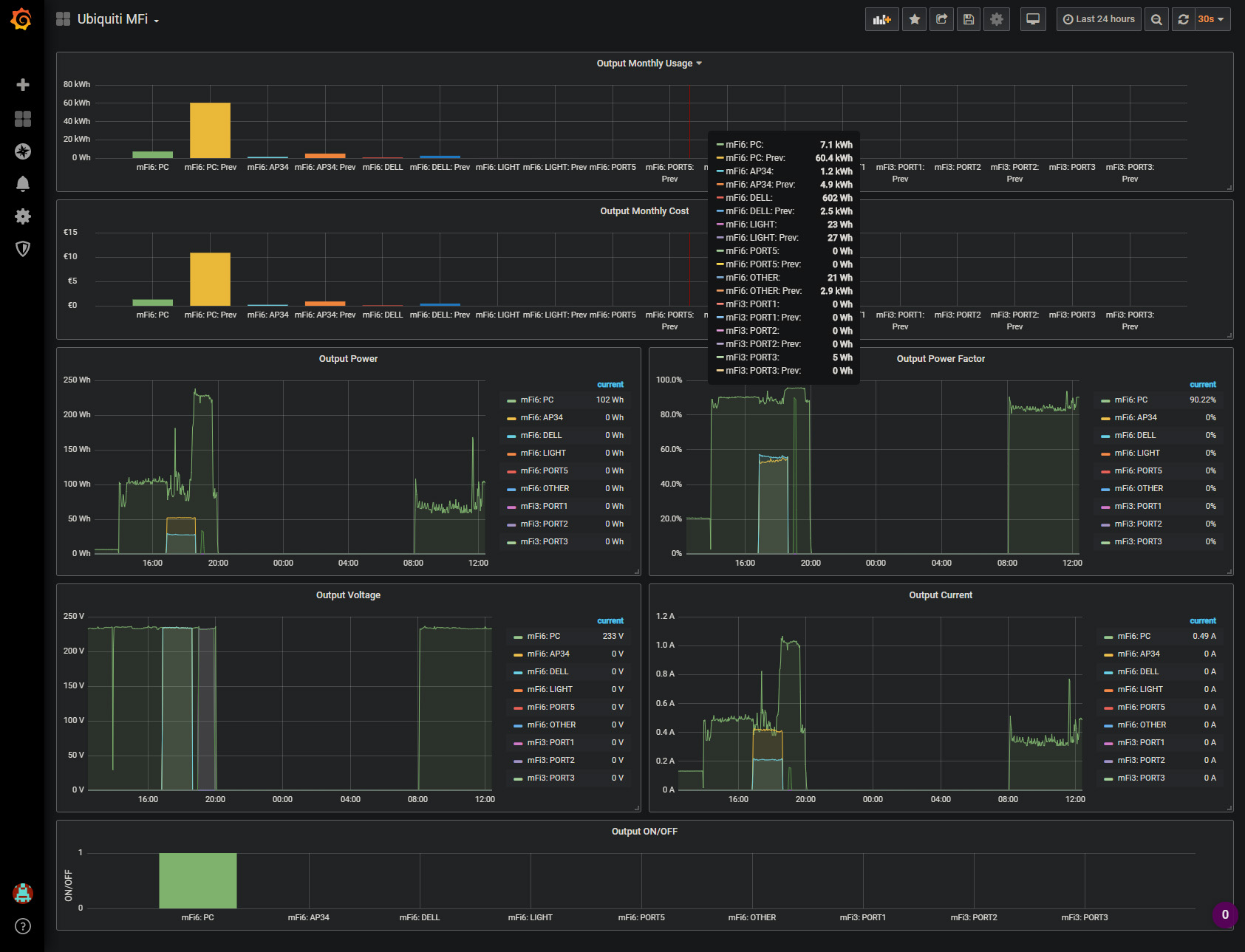The width and height of the screenshot is (1245, 952).
Task: Open Output ON/OFF panel title menu
Action: tap(644, 832)
